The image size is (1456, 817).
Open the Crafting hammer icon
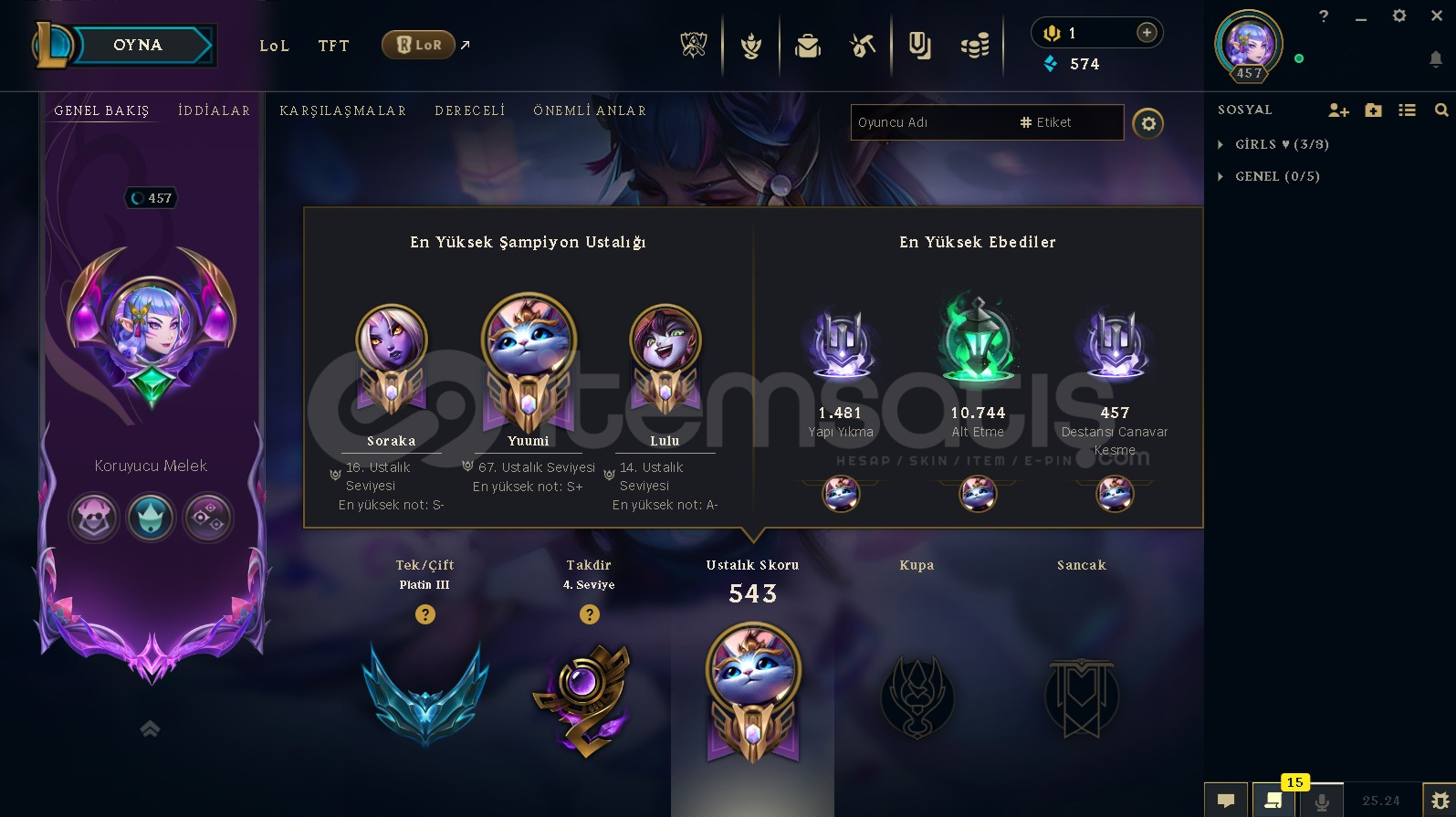click(863, 45)
